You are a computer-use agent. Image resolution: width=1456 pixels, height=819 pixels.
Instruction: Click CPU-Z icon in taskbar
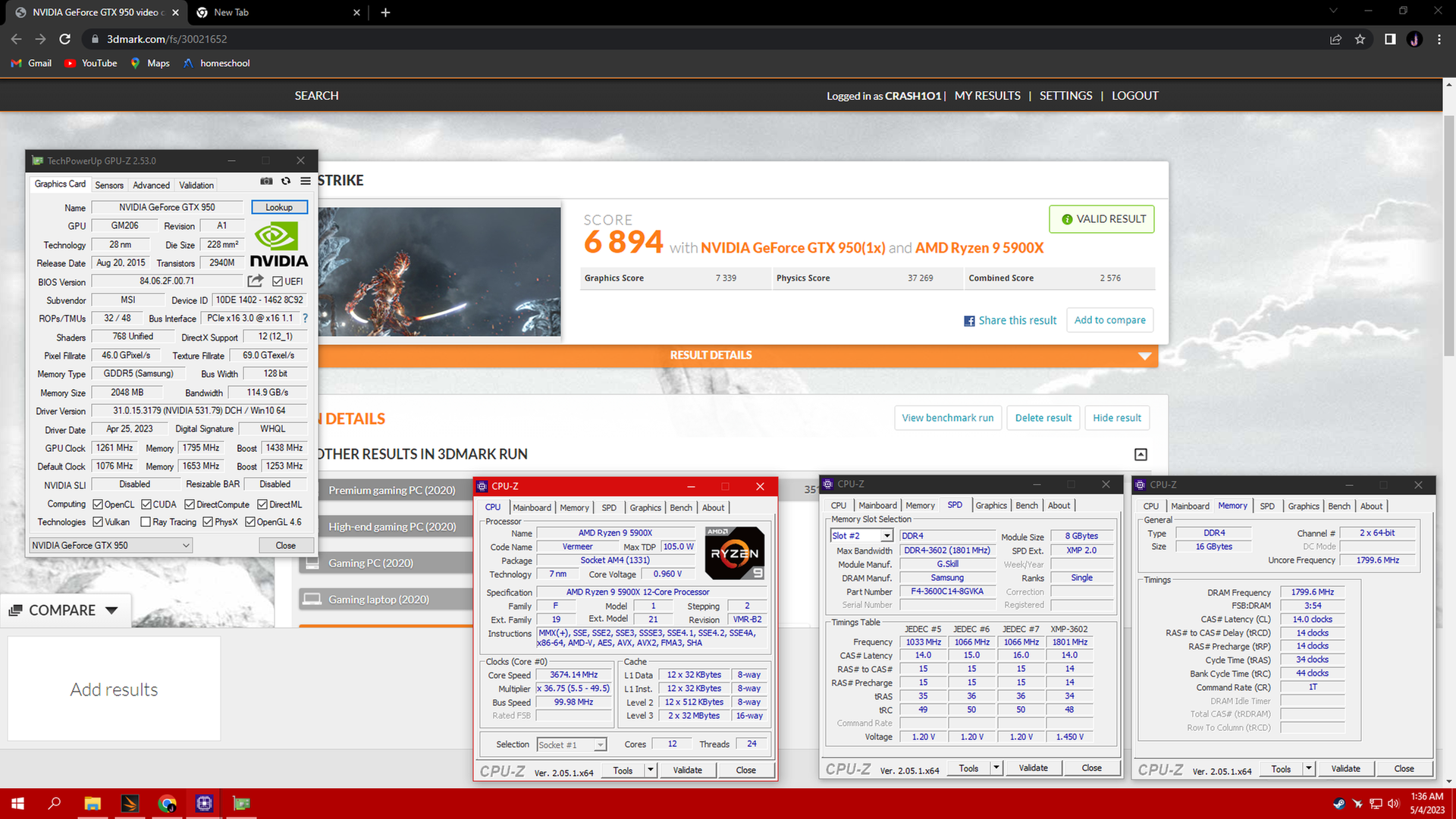[204, 804]
